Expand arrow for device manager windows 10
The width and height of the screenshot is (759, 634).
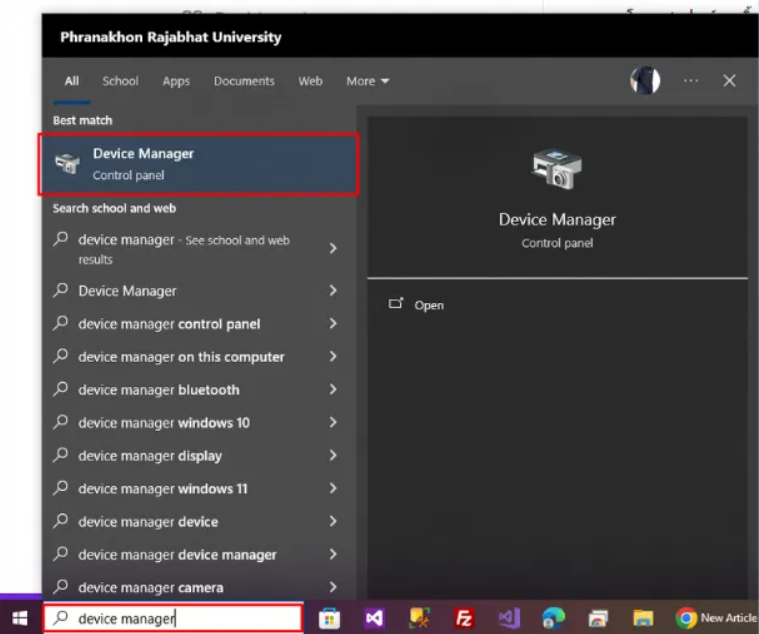pos(333,423)
